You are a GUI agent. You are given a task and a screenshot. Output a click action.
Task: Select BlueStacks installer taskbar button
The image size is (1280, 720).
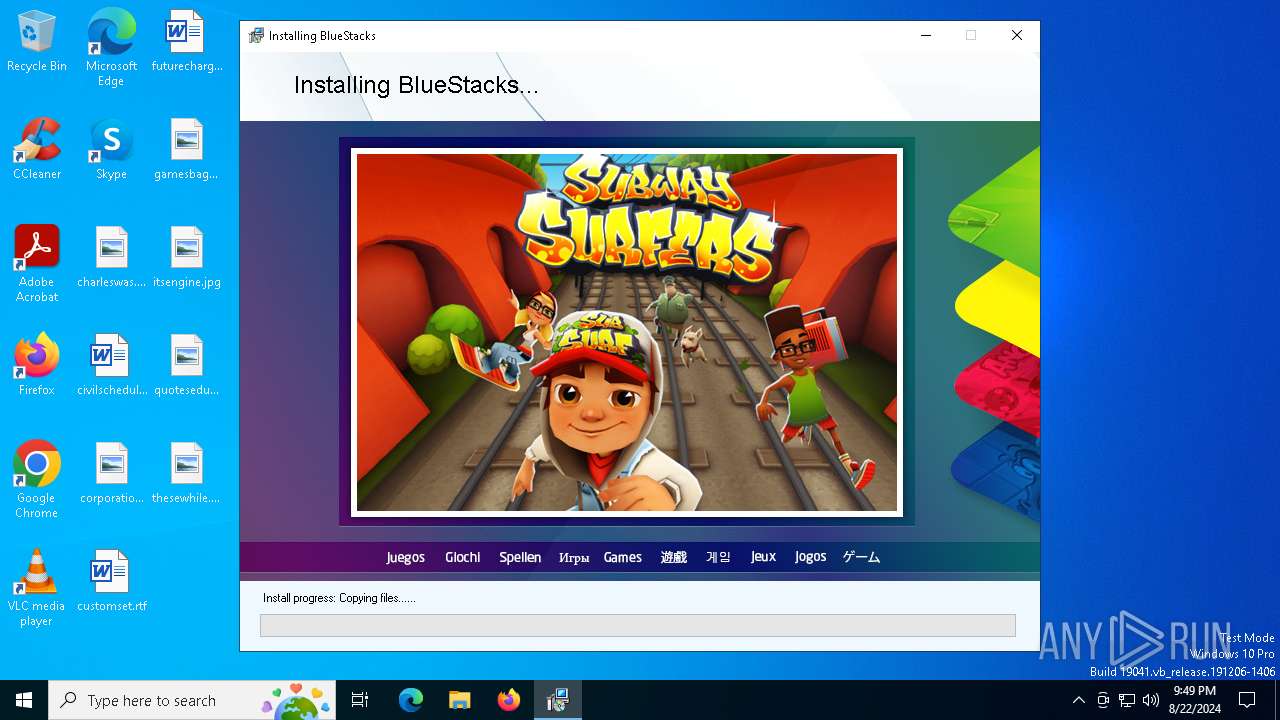coord(557,700)
